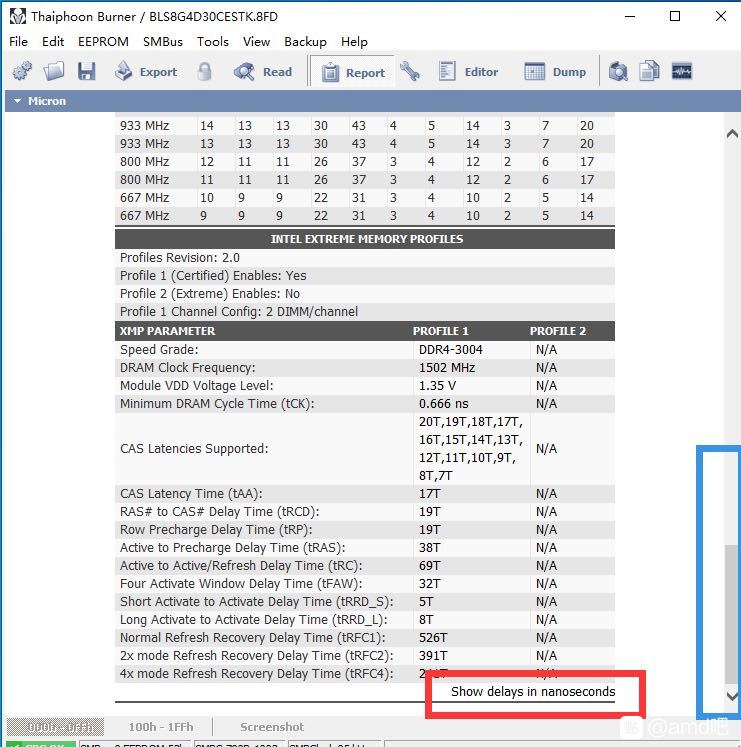Image resolution: width=741 pixels, height=747 pixels.
Task: Click the DDR4-3004 speed grade value
Action: coord(450,350)
